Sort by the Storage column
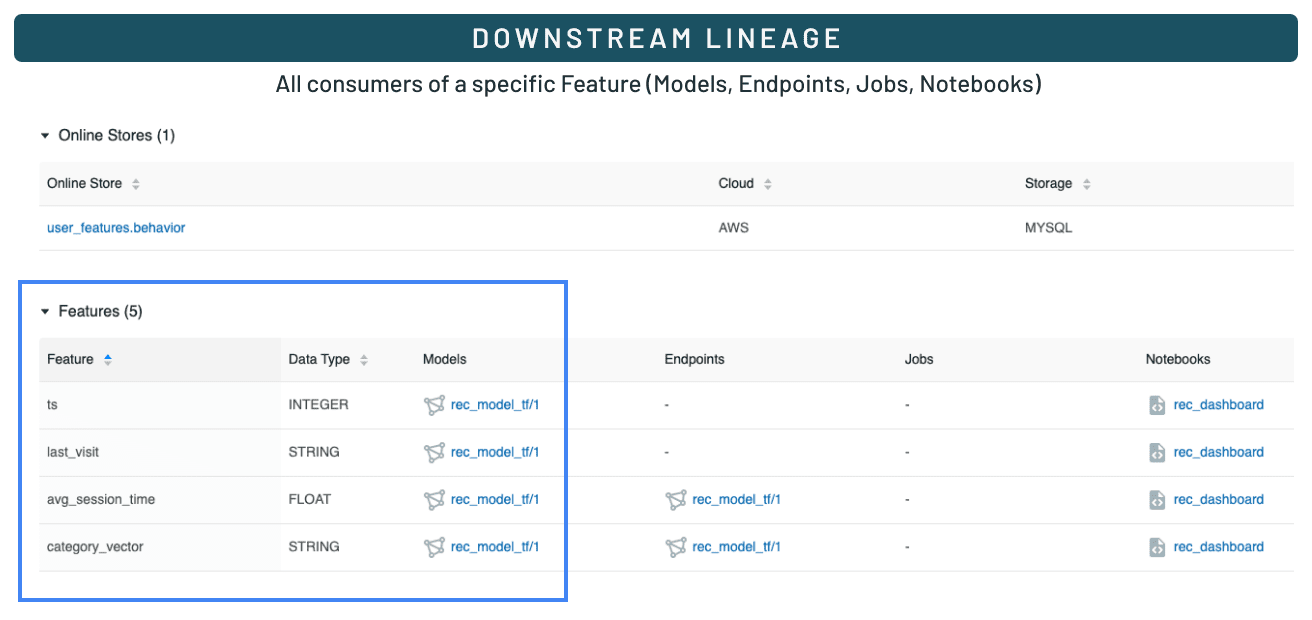 click(x=1086, y=184)
